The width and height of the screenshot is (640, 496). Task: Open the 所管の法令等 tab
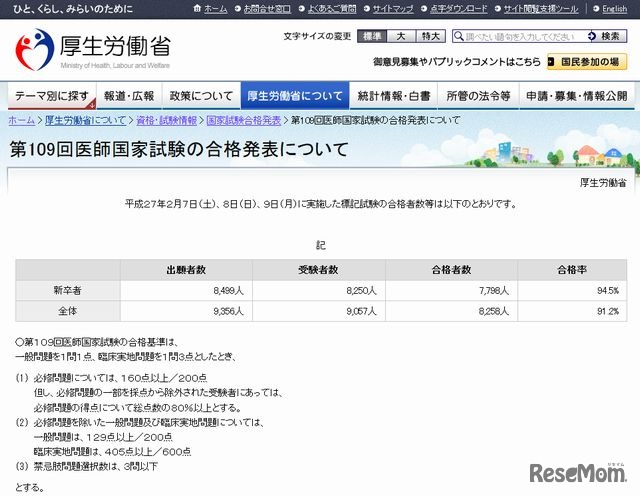[x=478, y=96]
